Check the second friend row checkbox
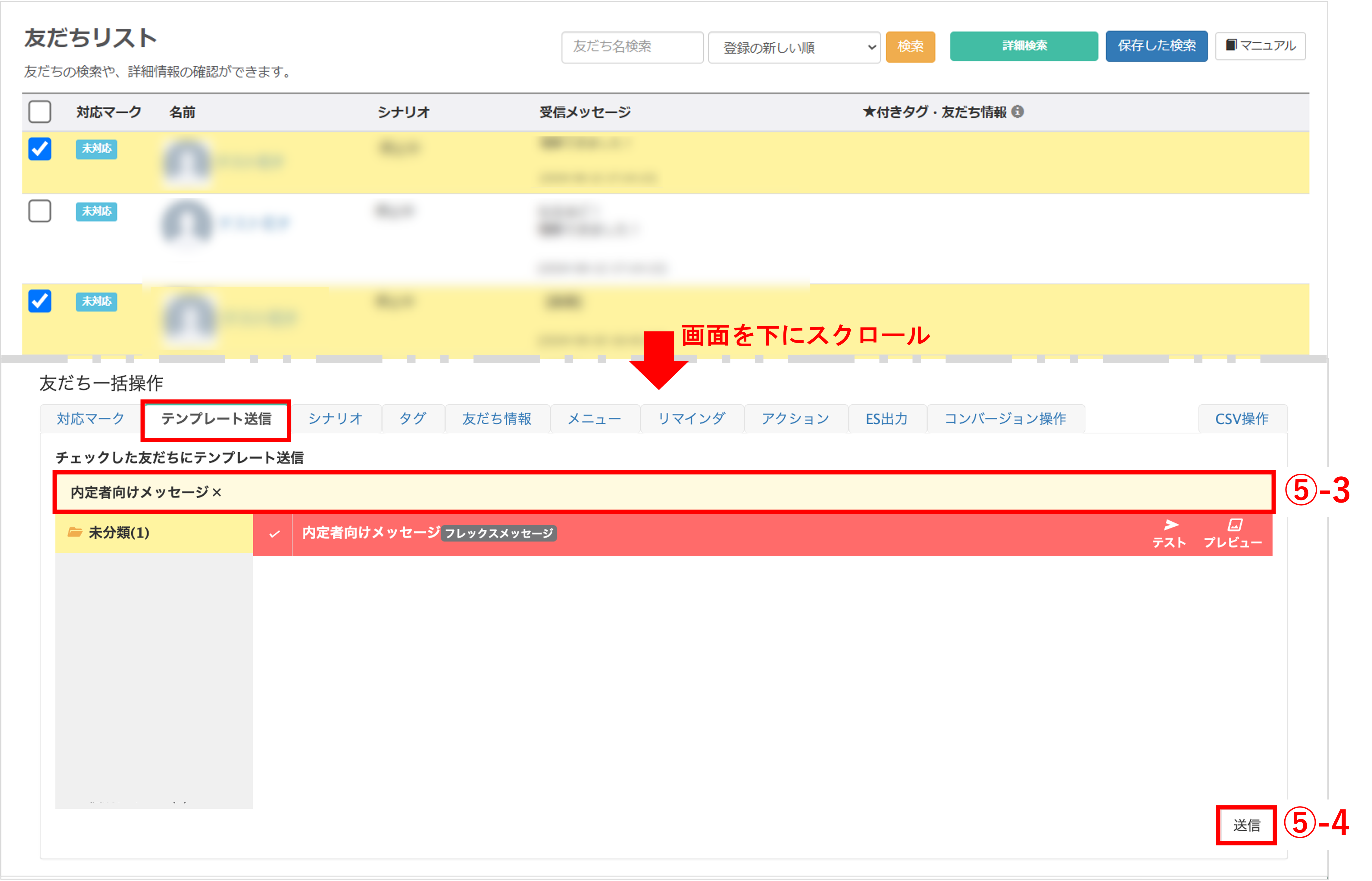This screenshot has width=1372, height=881. [39, 211]
